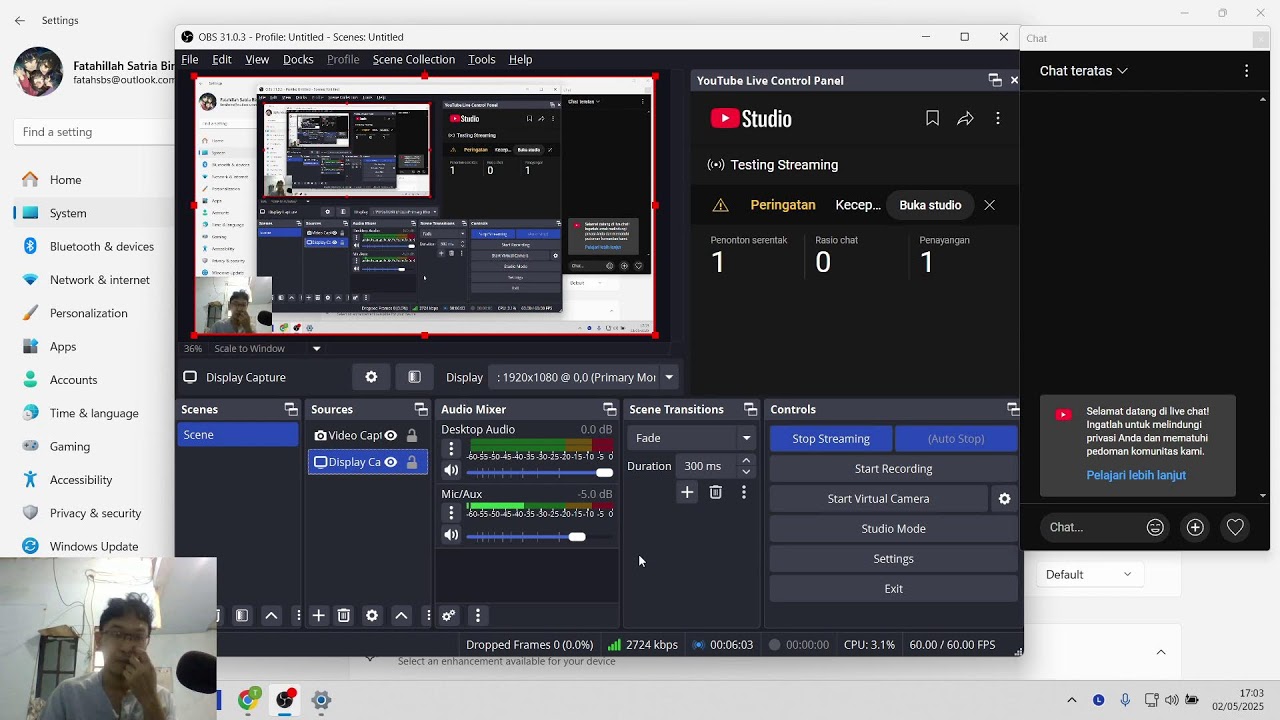
Task: Adjust the Mic/Aux volume slider
Action: 540,537
